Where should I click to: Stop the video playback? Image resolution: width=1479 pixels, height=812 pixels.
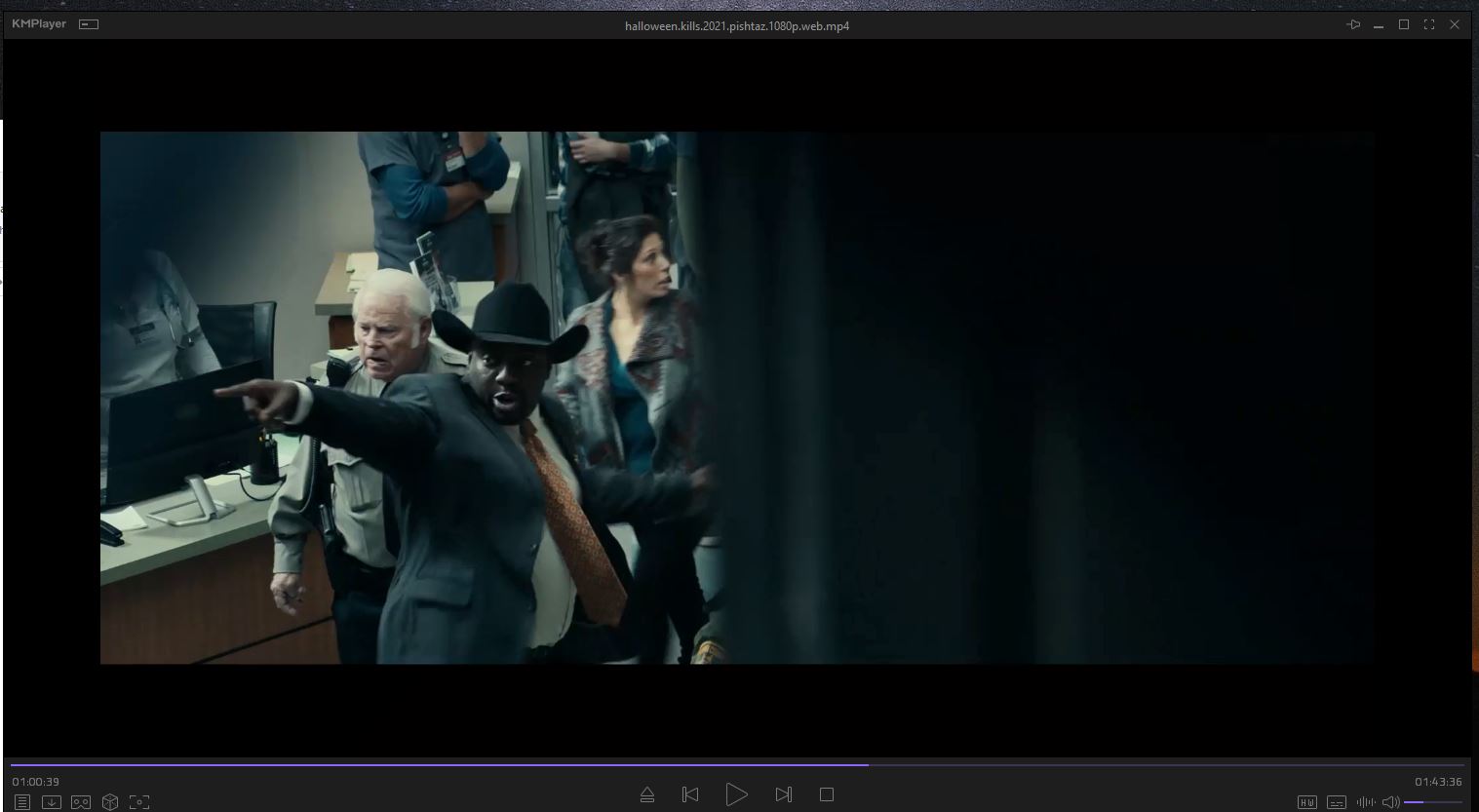[827, 794]
